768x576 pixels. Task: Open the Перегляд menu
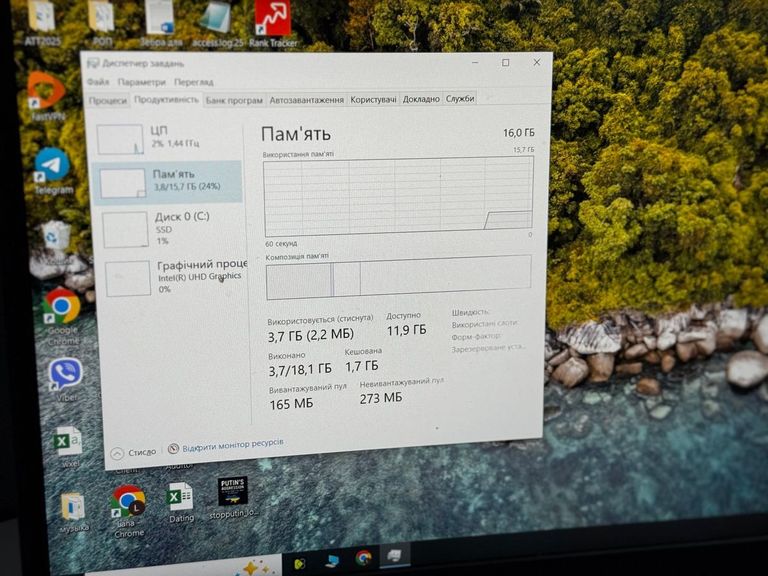192,82
